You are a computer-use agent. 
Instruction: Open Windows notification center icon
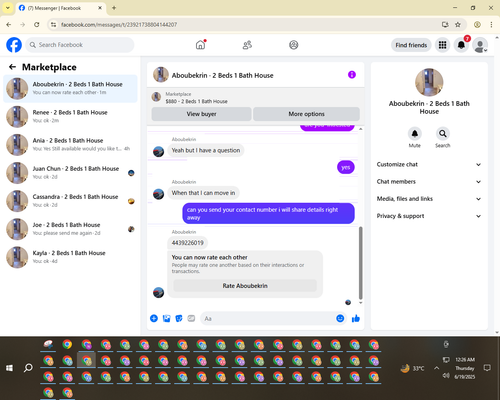tap(487, 368)
